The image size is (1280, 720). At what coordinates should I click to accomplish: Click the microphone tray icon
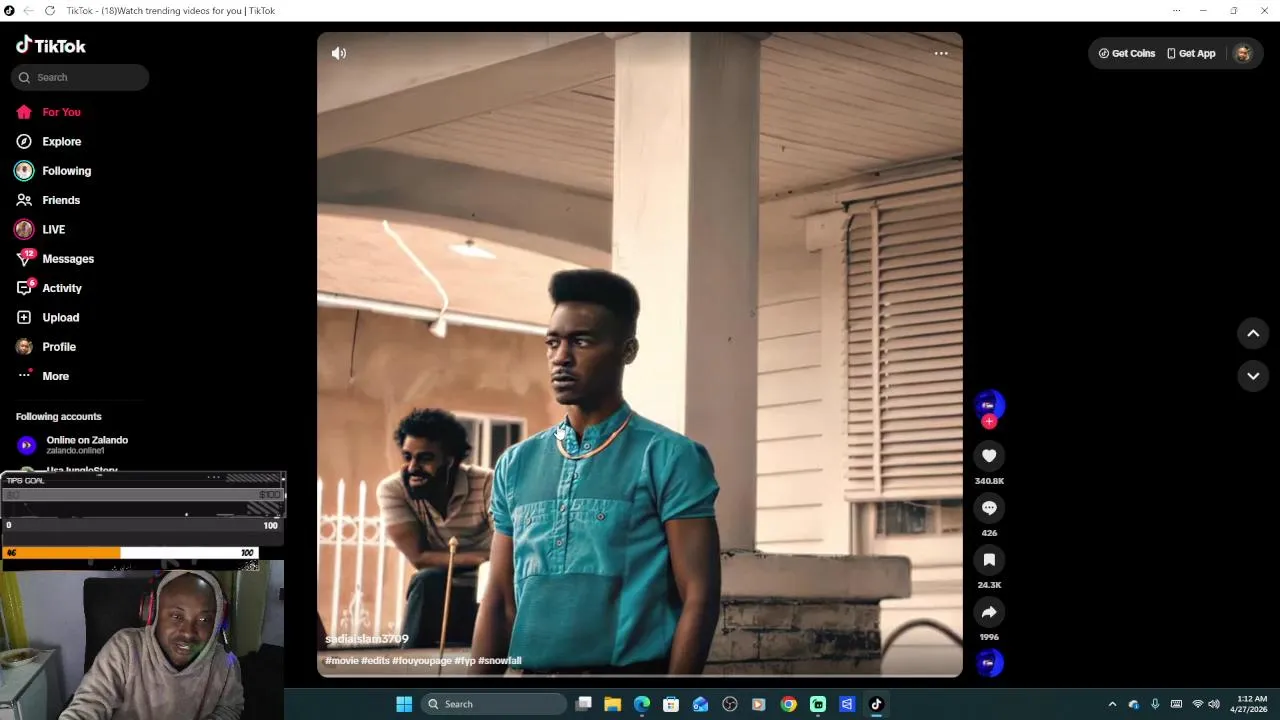1155,704
